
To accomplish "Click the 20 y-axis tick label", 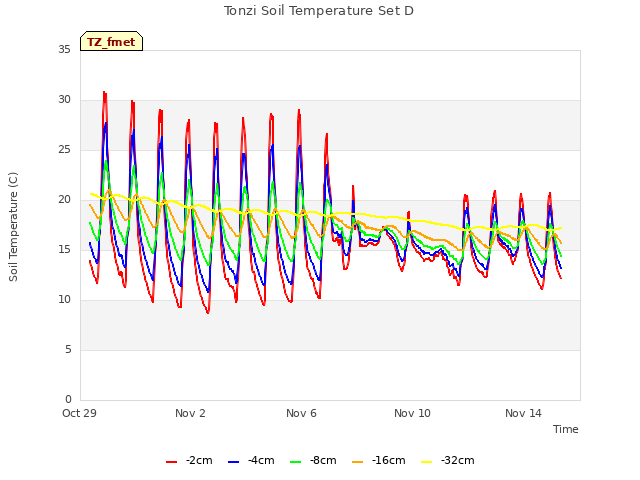I will 64,200.
